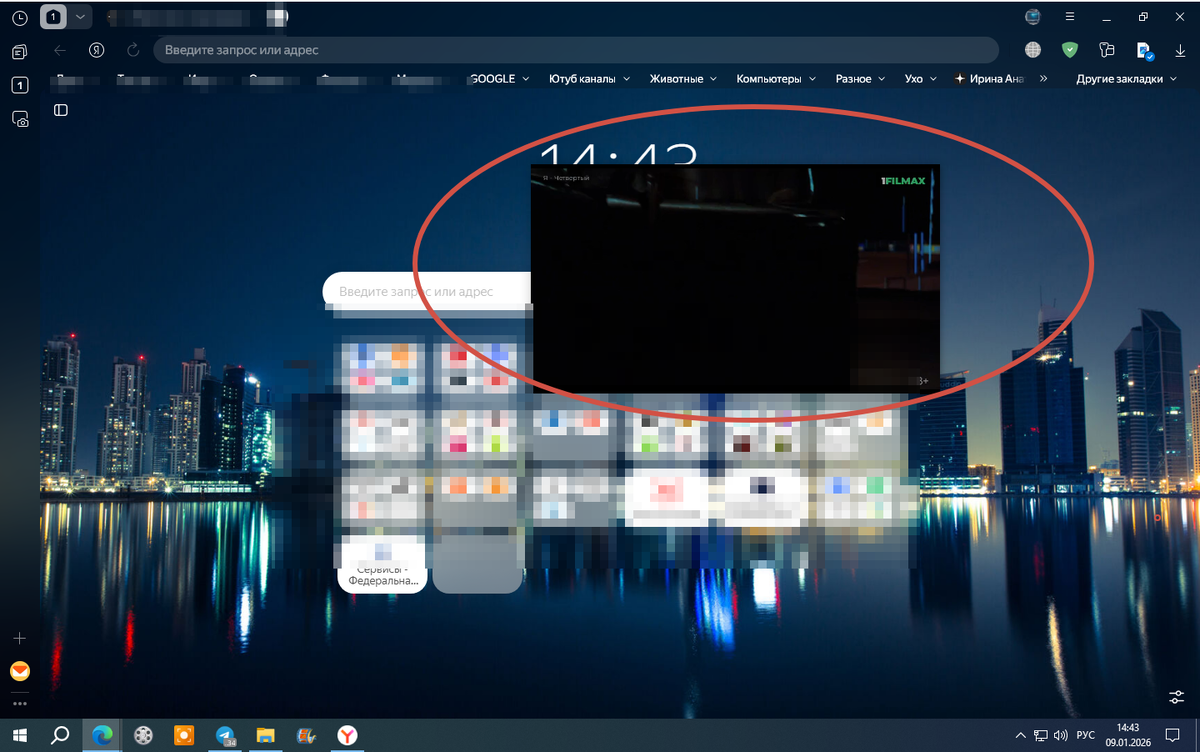Open the orange mail icon in sidebar
1200x752 pixels.
(20, 672)
